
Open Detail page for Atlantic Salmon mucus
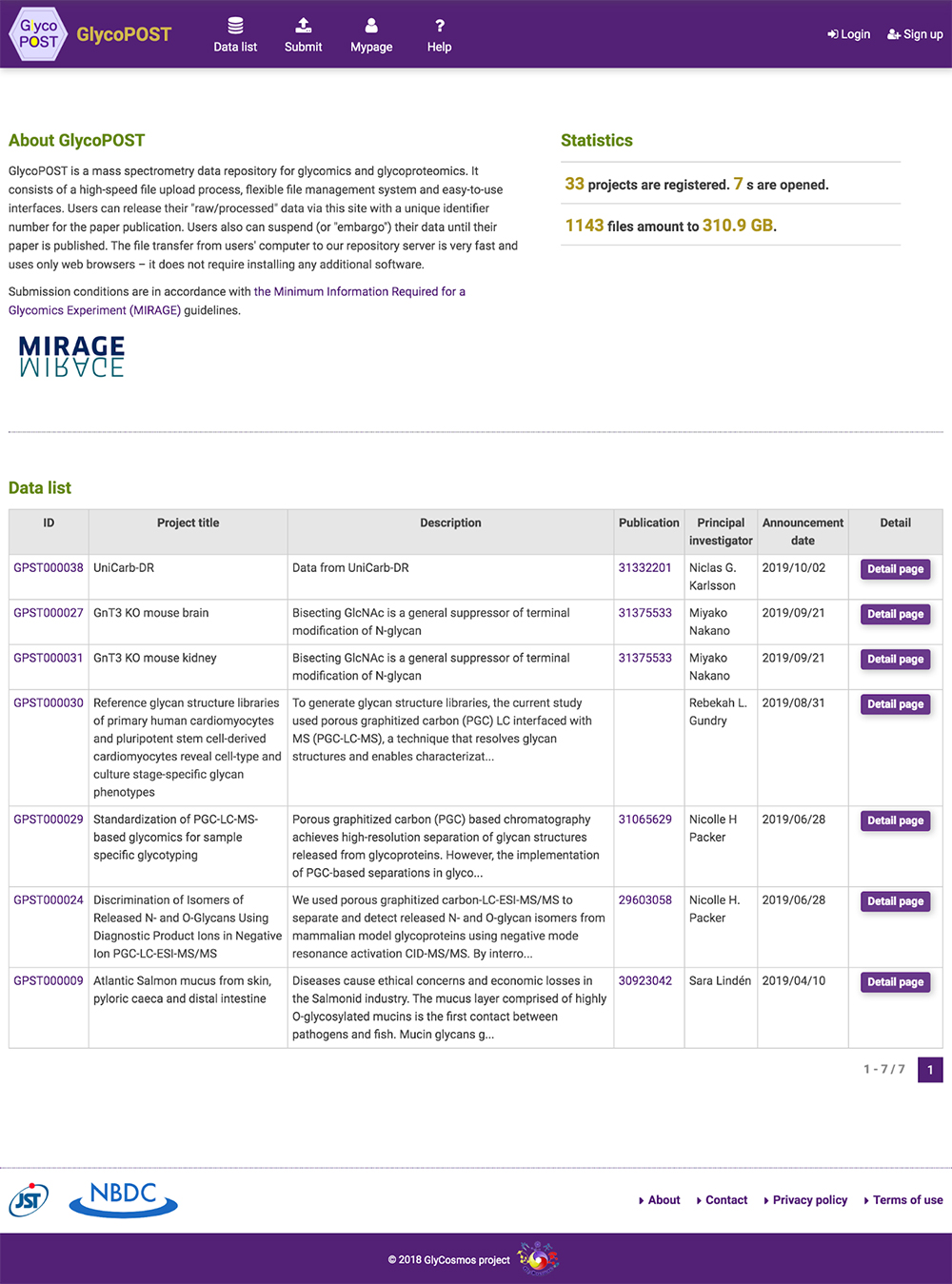point(895,982)
